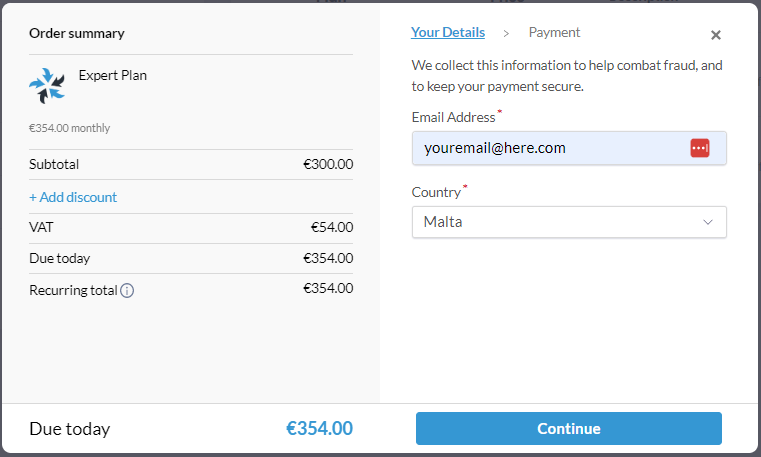Go to the Payment step

click(554, 33)
